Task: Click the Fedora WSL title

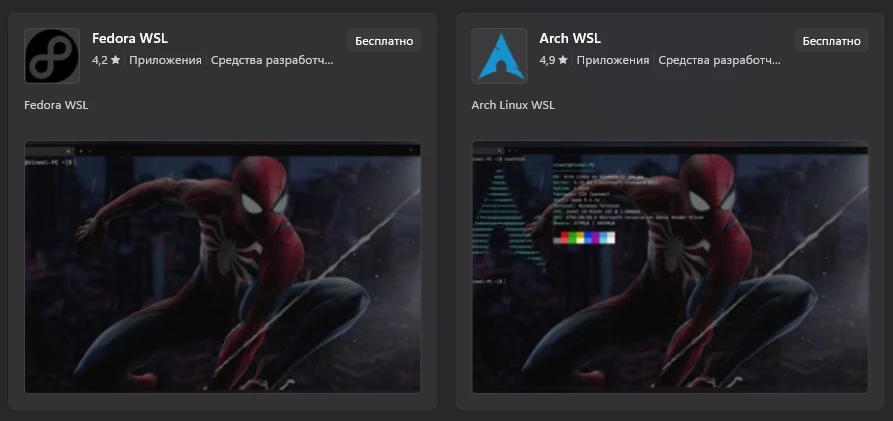Action: tap(130, 39)
